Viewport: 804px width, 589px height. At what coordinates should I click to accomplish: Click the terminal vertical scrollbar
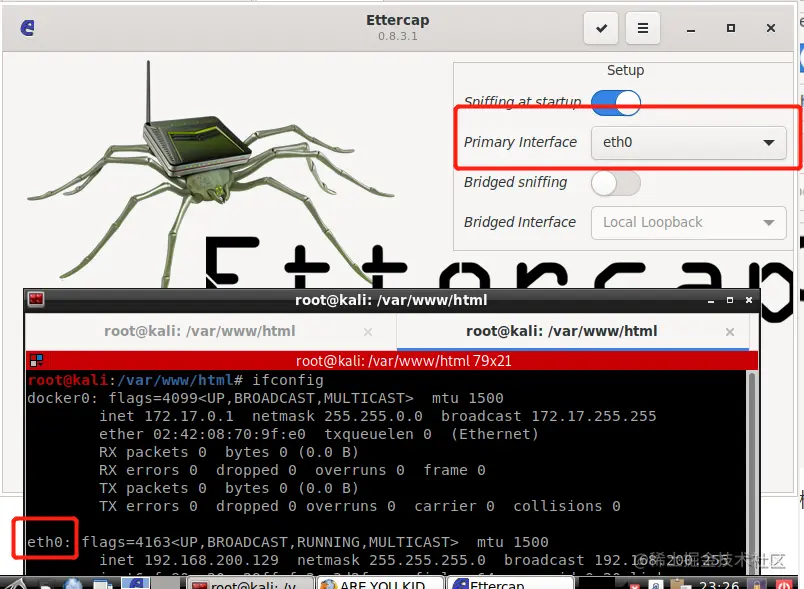[752, 472]
